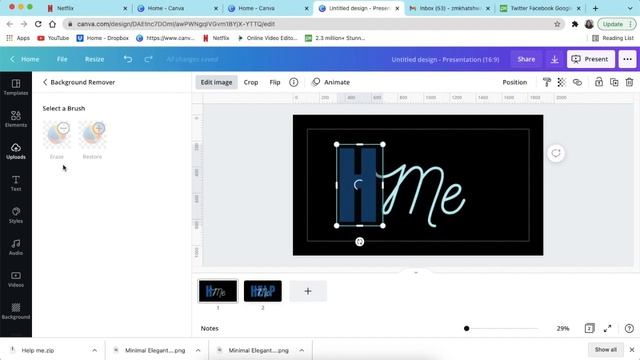
Task: Click the download icon in header
Action: [554, 59]
